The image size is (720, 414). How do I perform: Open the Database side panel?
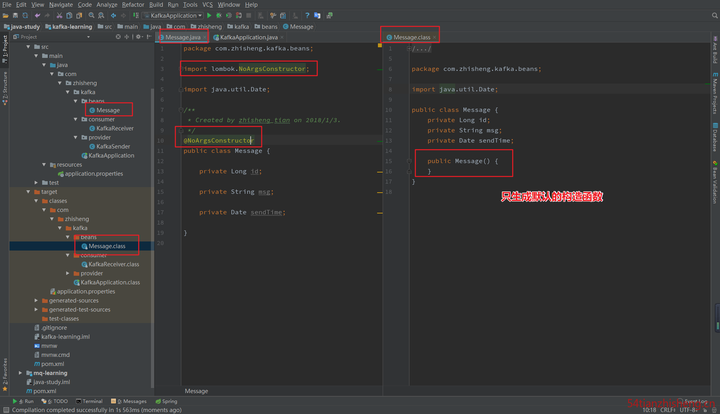tap(715, 137)
